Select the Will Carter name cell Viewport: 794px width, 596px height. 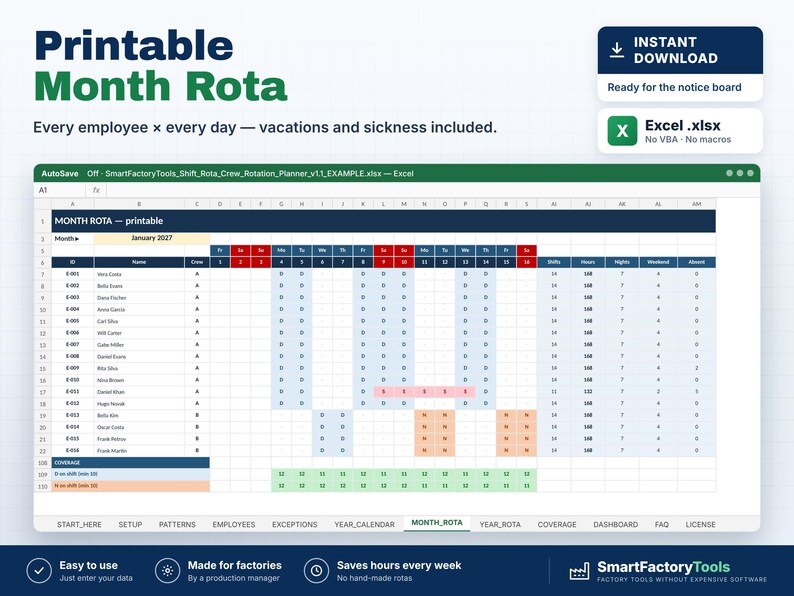pos(139,333)
